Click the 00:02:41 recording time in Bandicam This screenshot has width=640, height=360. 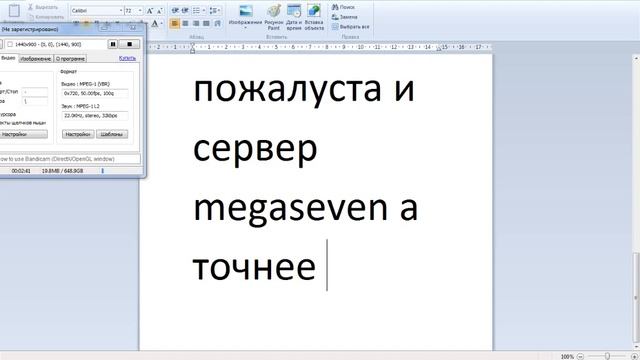pos(21,171)
